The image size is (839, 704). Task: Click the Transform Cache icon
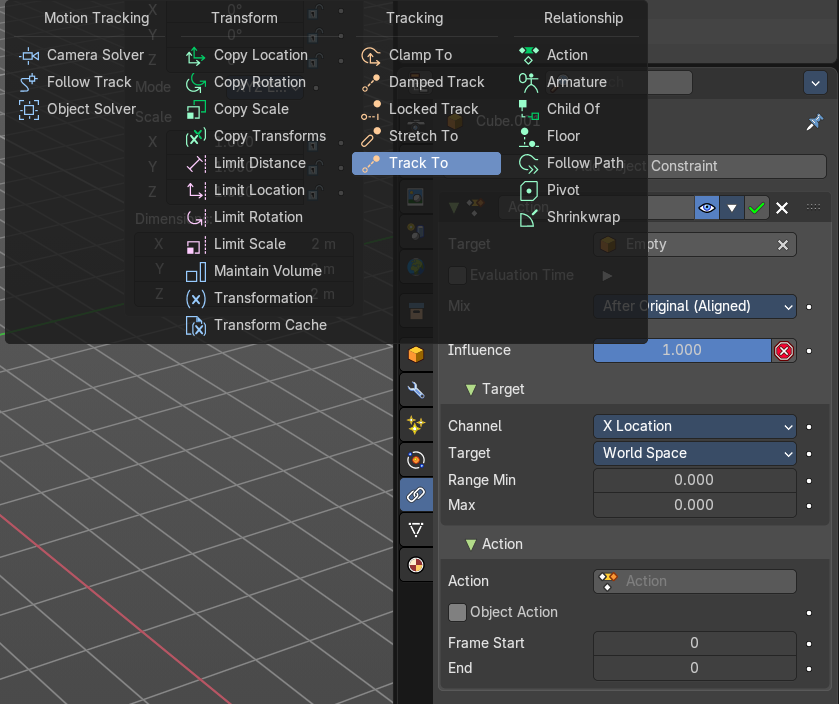pos(196,326)
